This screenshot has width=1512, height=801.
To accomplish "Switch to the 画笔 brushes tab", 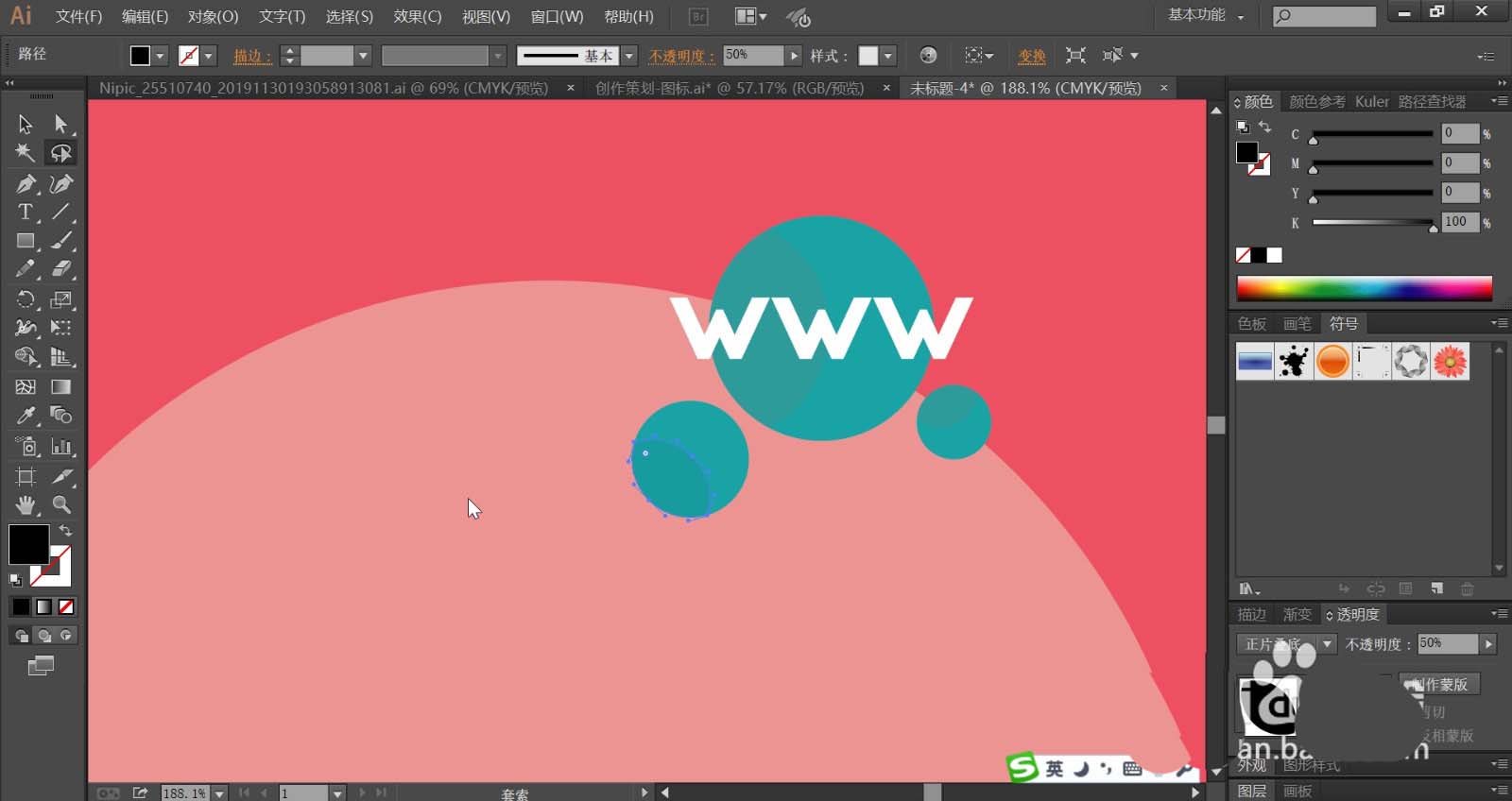I will (x=1297, y=324).
